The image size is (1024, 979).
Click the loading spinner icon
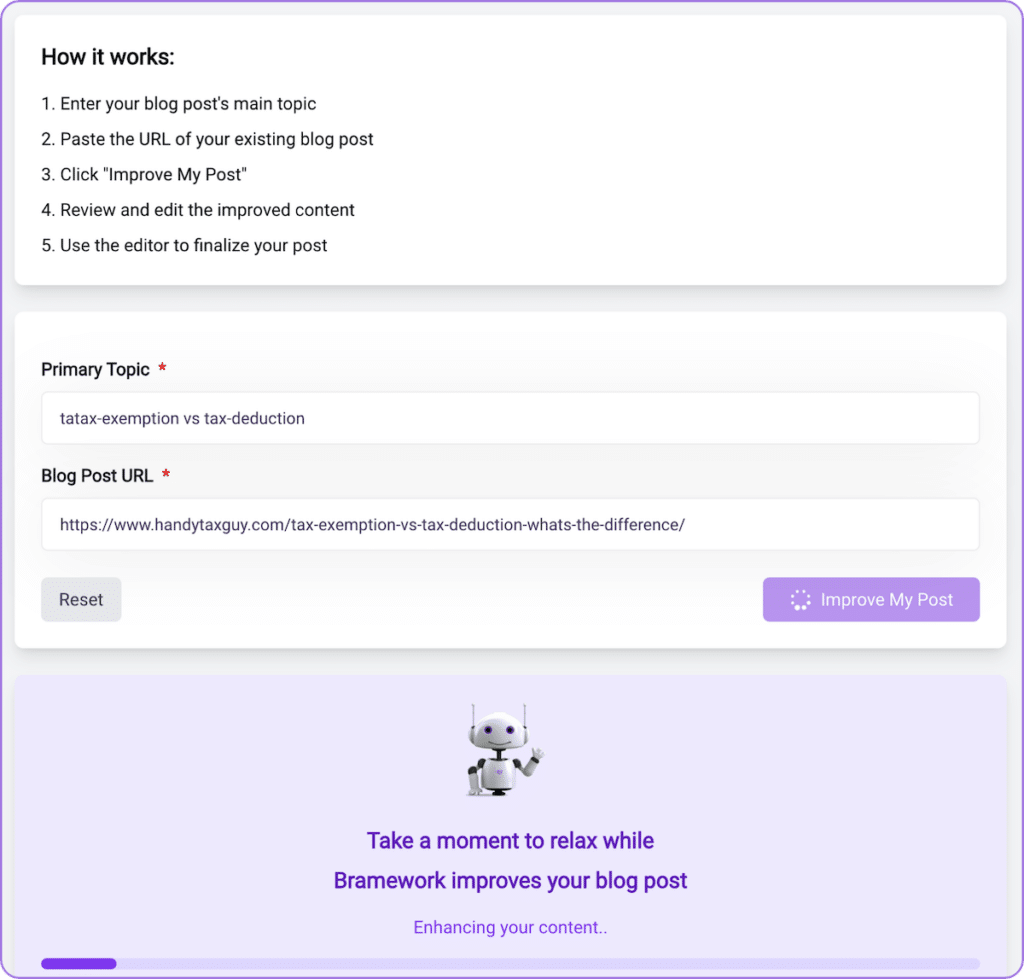tap(801, 600)
